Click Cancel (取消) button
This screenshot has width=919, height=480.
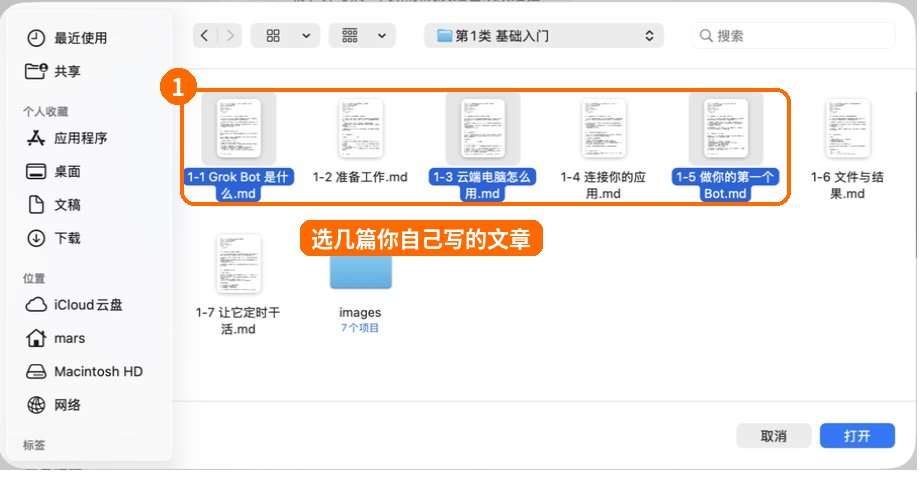(x=774, y=436)
